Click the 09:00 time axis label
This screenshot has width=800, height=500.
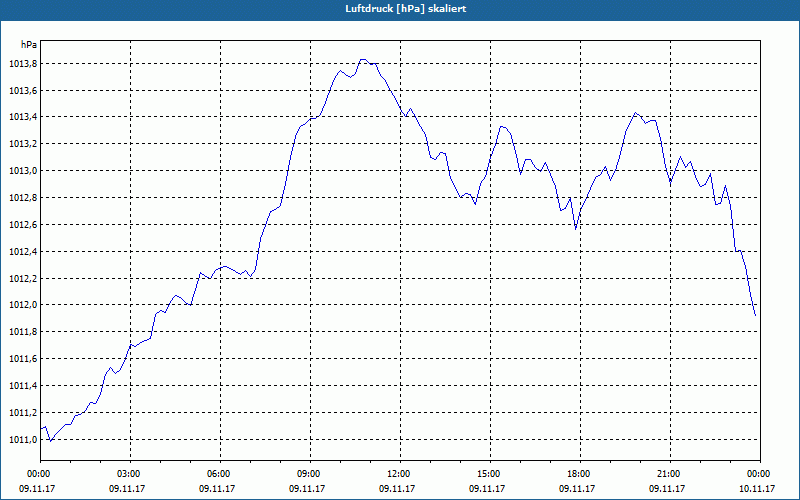pyautogui.click(x=310, y=474)
